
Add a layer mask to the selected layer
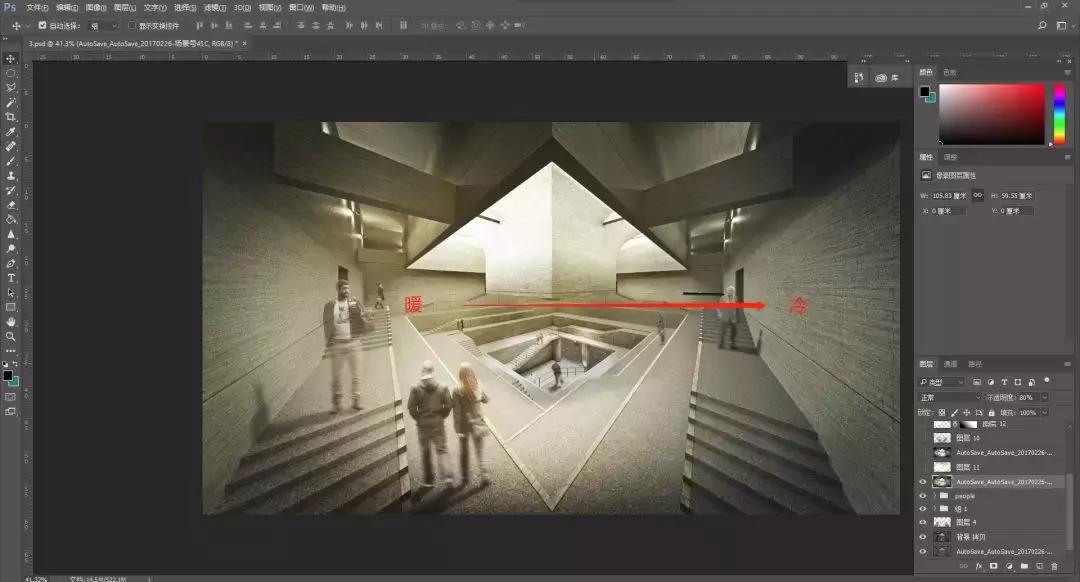[x=993, y=566]
